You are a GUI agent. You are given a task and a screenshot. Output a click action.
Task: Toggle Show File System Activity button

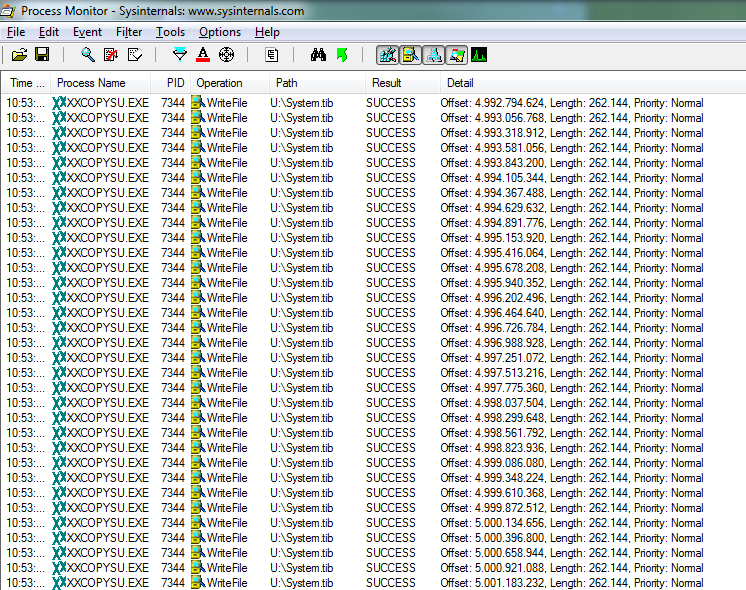point(411,55)
